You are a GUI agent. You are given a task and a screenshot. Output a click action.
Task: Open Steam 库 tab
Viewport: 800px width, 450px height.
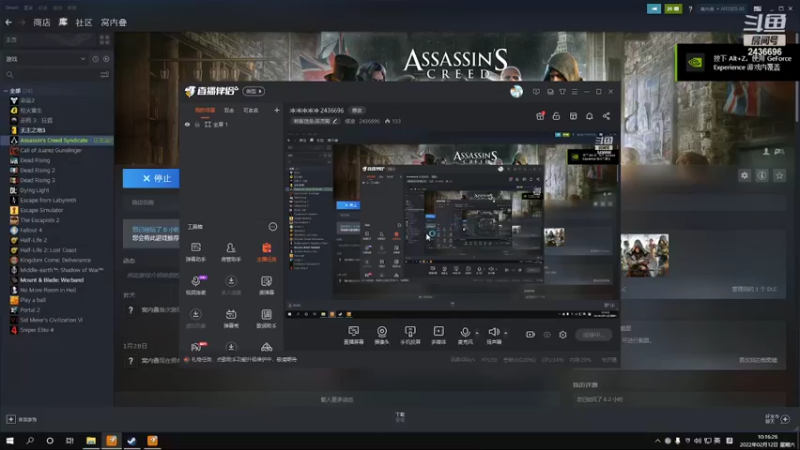[x=63, y=22]
